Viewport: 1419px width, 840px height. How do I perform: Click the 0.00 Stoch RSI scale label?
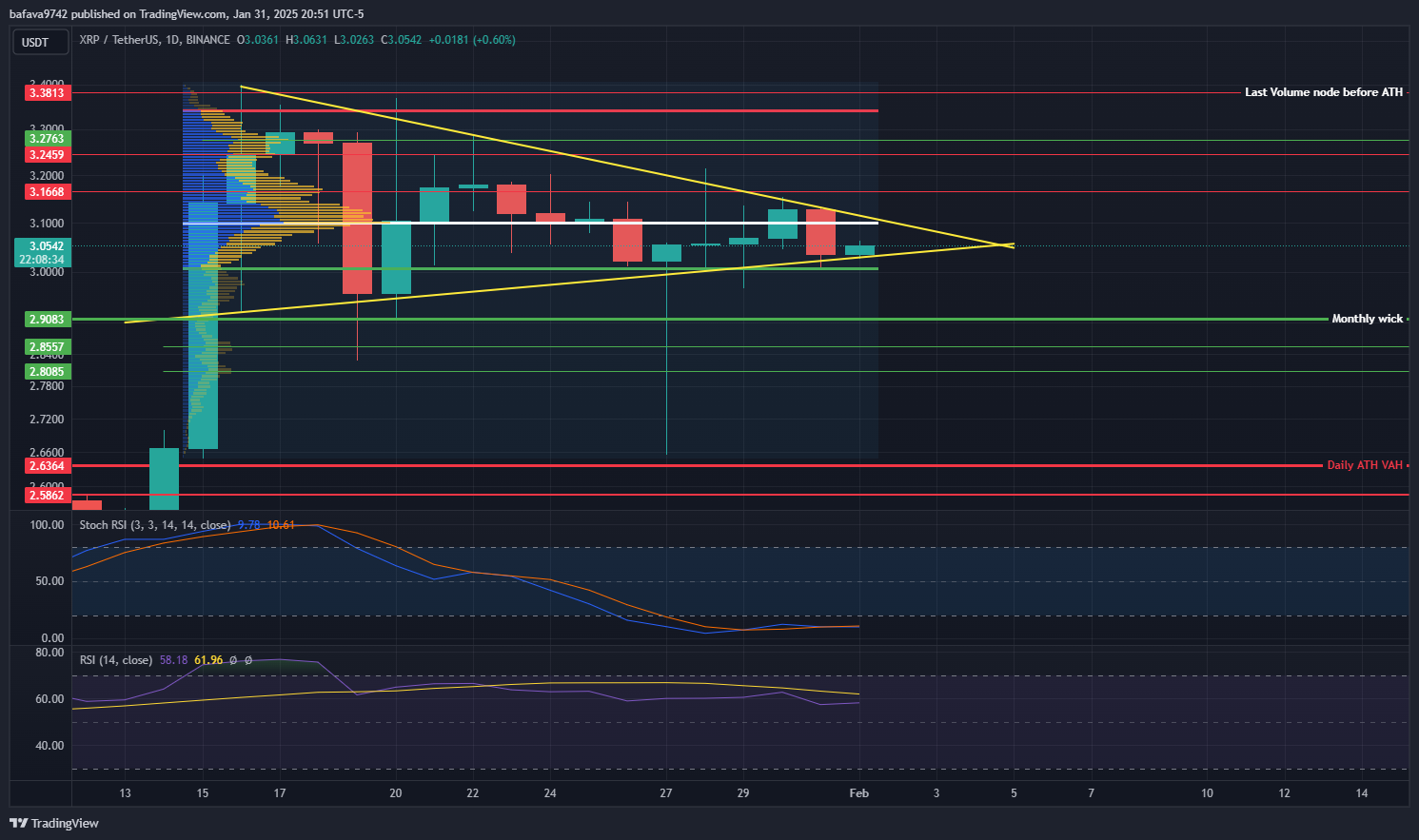[52, 638]
